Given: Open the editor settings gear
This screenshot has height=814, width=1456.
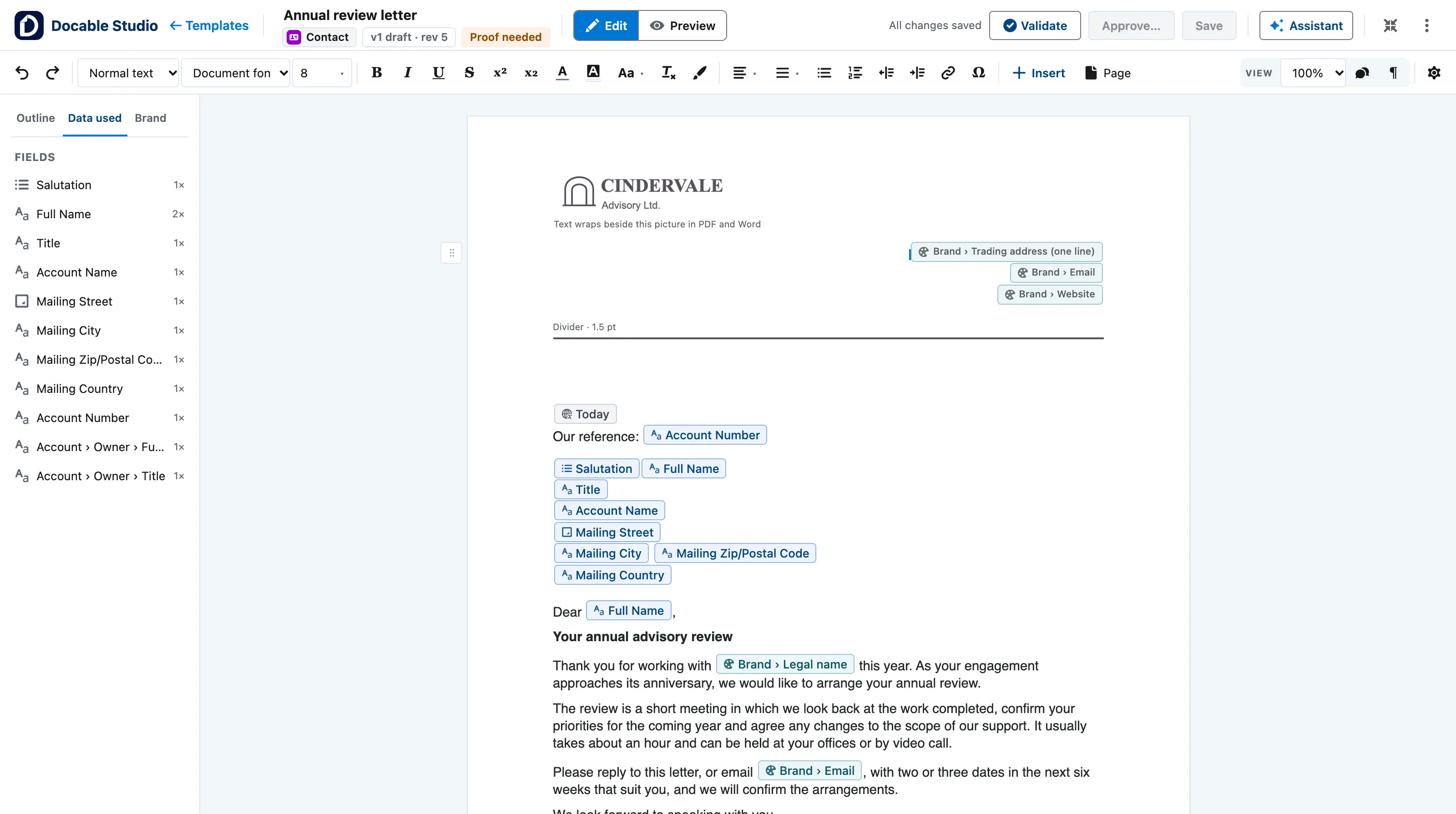Looking at the screenshot, I should coord(1434,73).
